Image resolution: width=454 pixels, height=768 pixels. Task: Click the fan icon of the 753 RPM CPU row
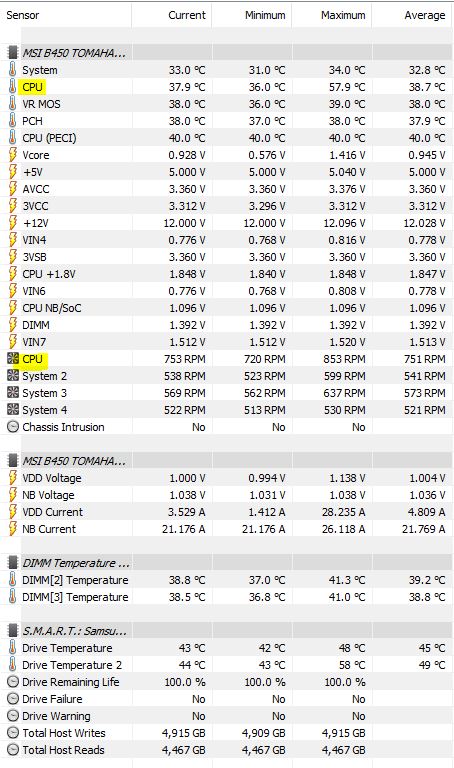[x=13, y=359]
